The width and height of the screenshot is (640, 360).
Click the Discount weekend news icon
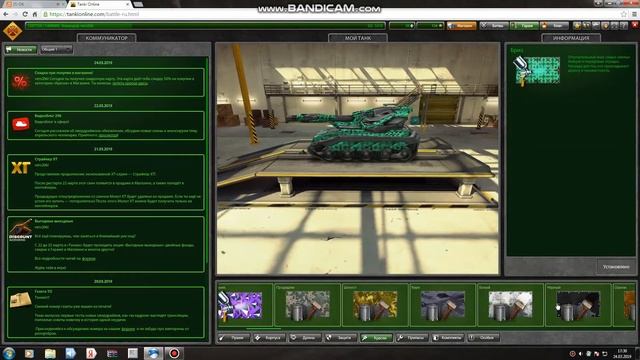[x=20, y=230]
